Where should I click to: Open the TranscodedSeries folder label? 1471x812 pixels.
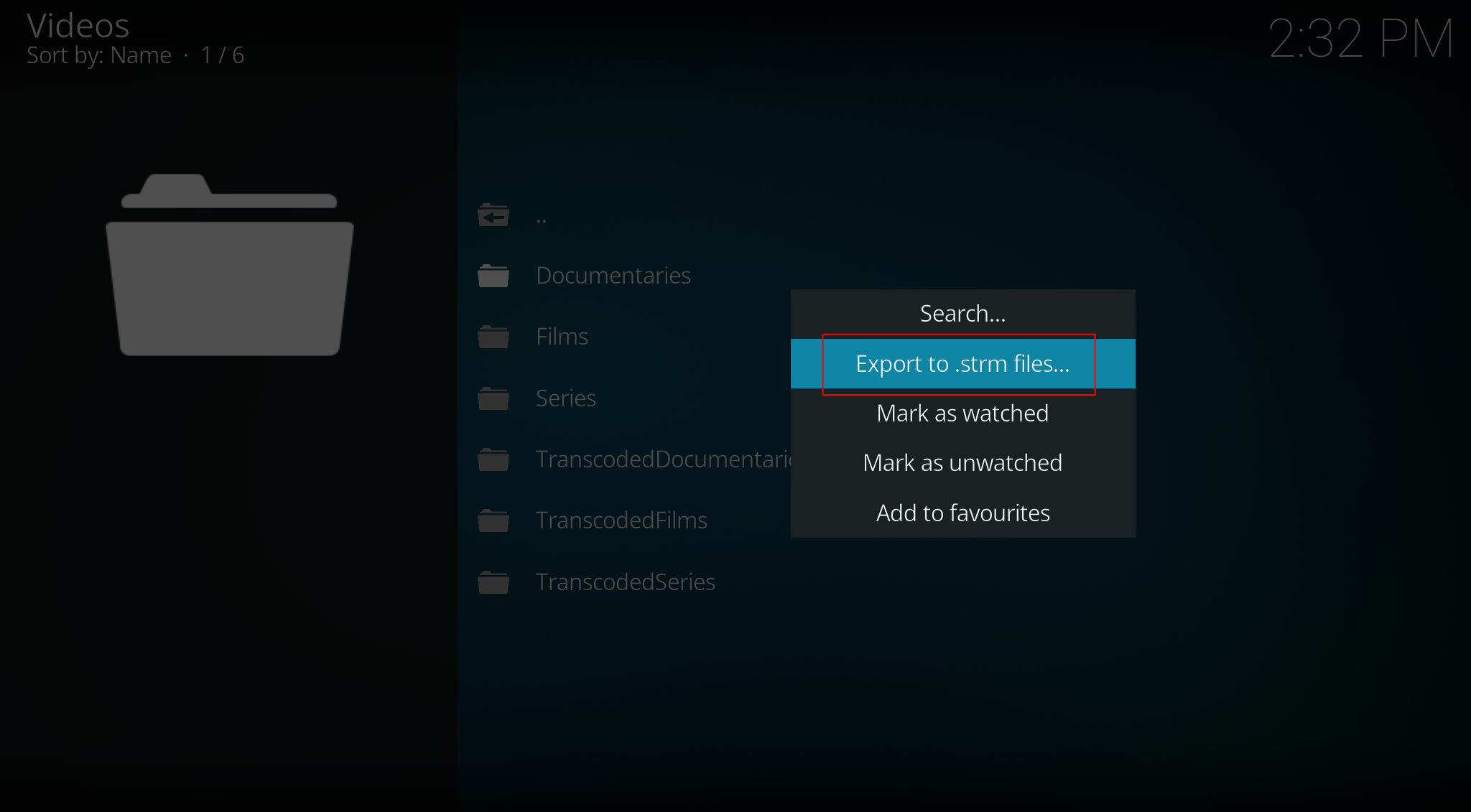tap(626, 582)
